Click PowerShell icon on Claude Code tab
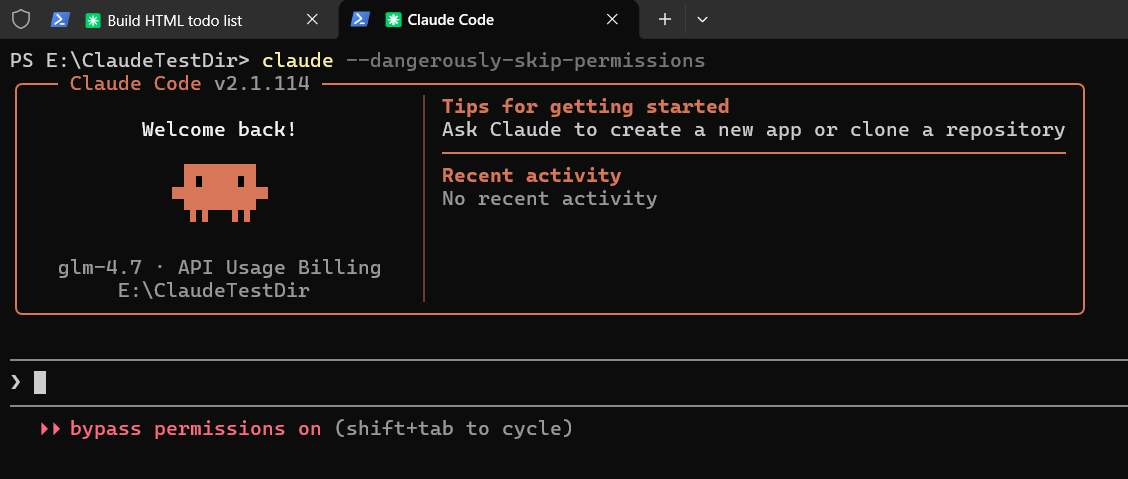The image size is (1128, 479). [x=360, y=19]
